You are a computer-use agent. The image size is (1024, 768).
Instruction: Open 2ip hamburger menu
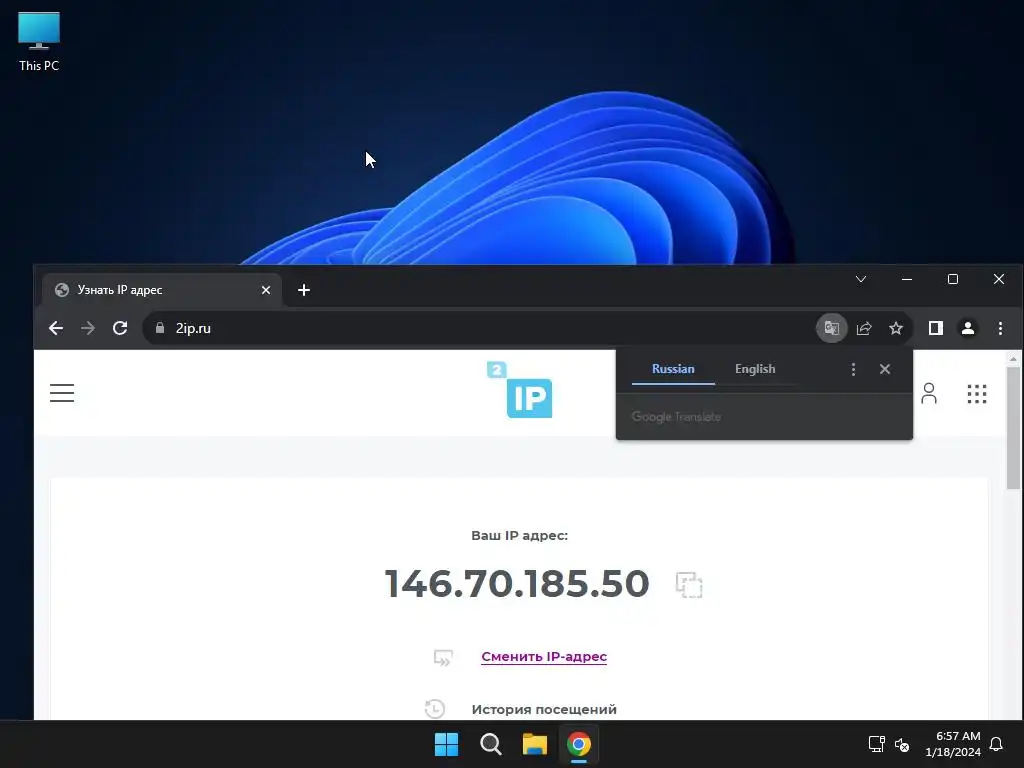pyautogui.click(x=62, y=392)
